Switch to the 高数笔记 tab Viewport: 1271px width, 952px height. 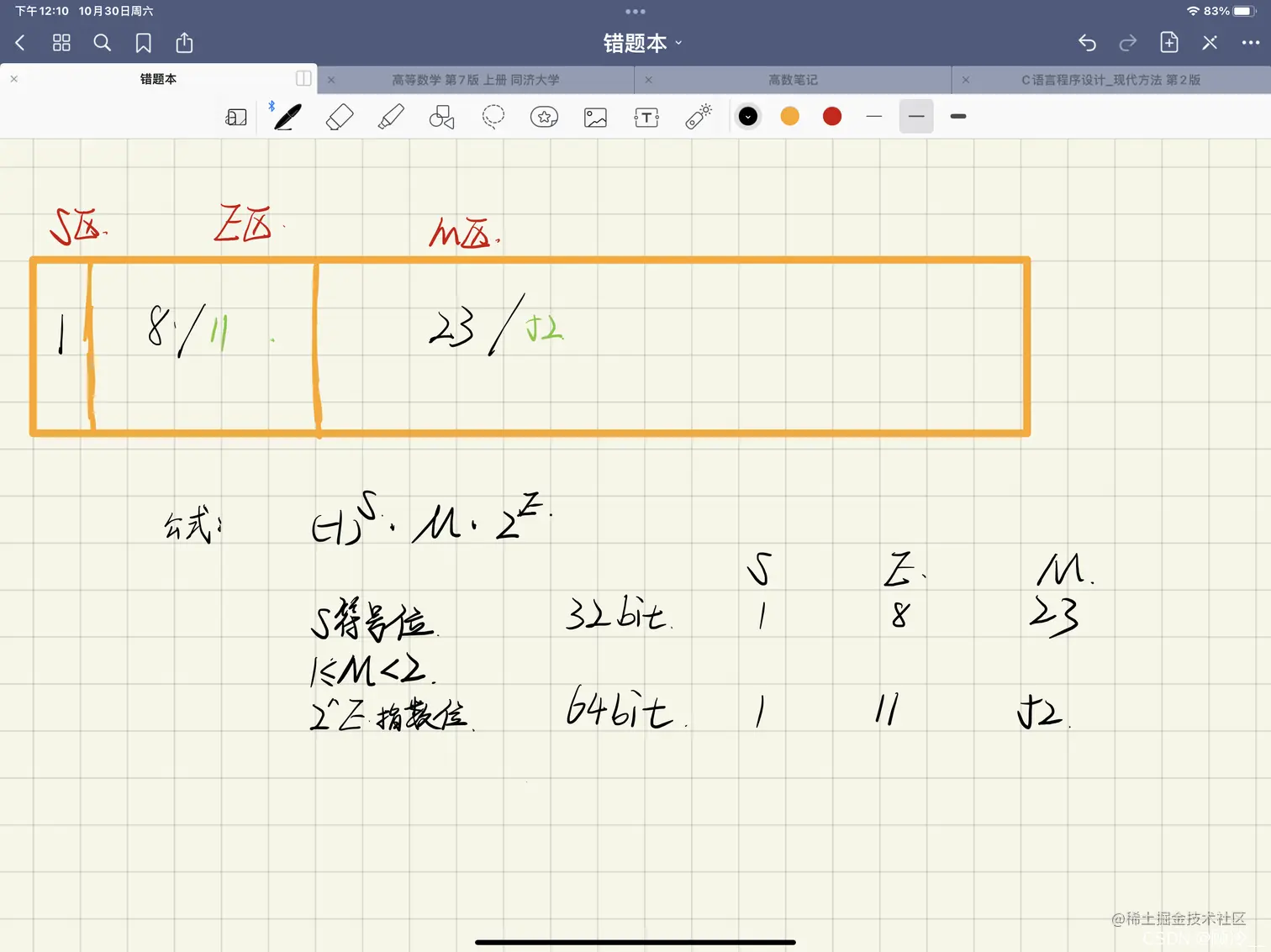pyautogui.click(x=792, y=79)
